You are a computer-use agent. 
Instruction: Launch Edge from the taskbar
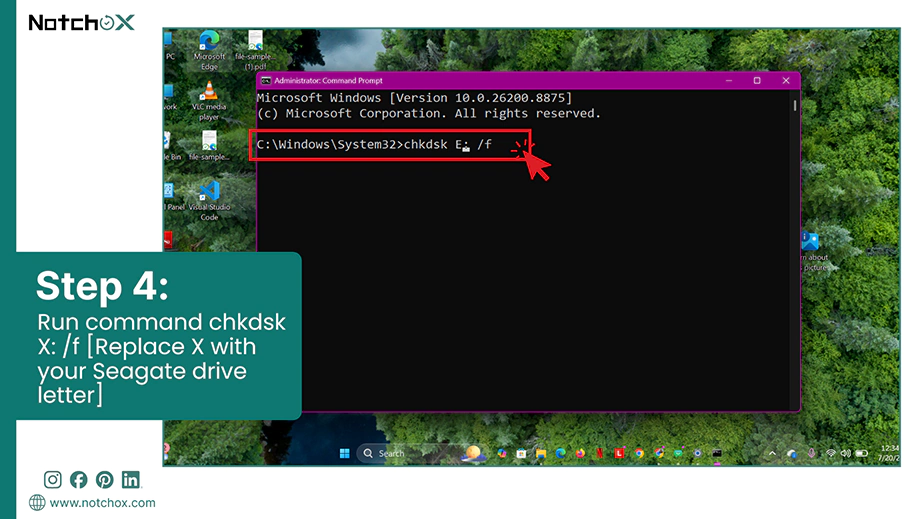pos(560,453)
